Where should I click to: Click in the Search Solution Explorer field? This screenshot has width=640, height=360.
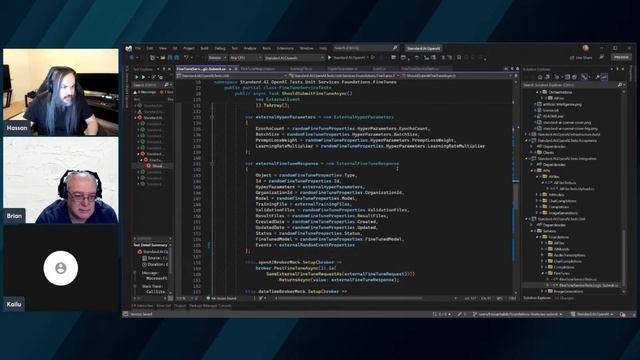[x=569, y=85]
